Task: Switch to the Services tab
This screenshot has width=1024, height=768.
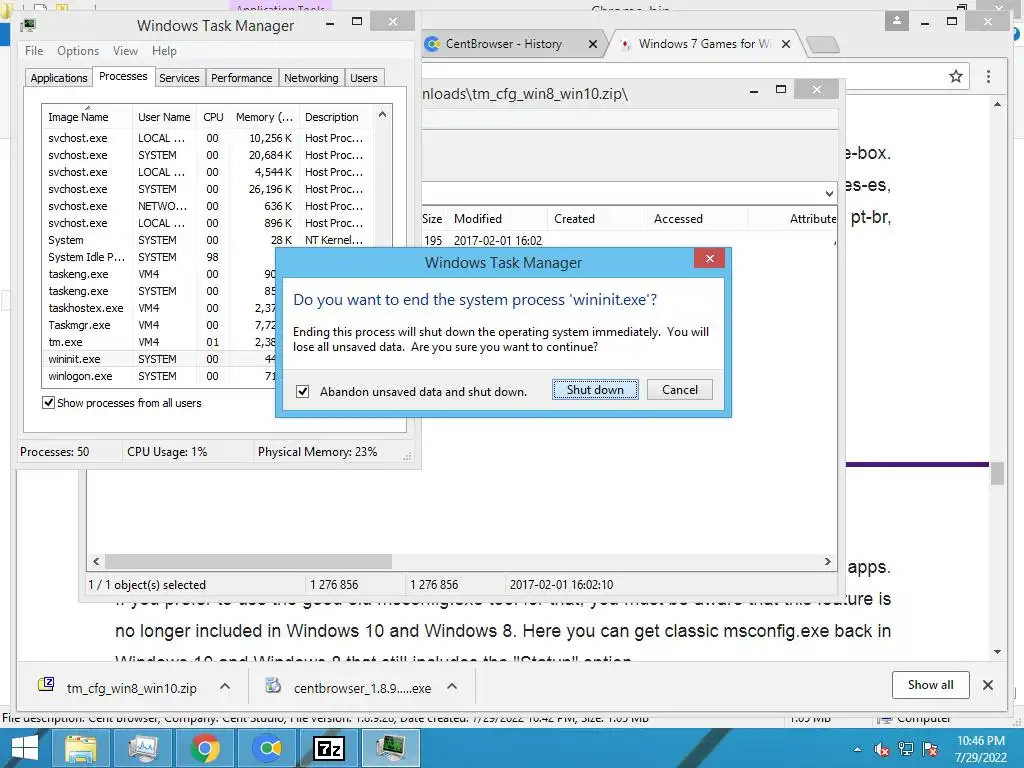Action: pos(179,78)
